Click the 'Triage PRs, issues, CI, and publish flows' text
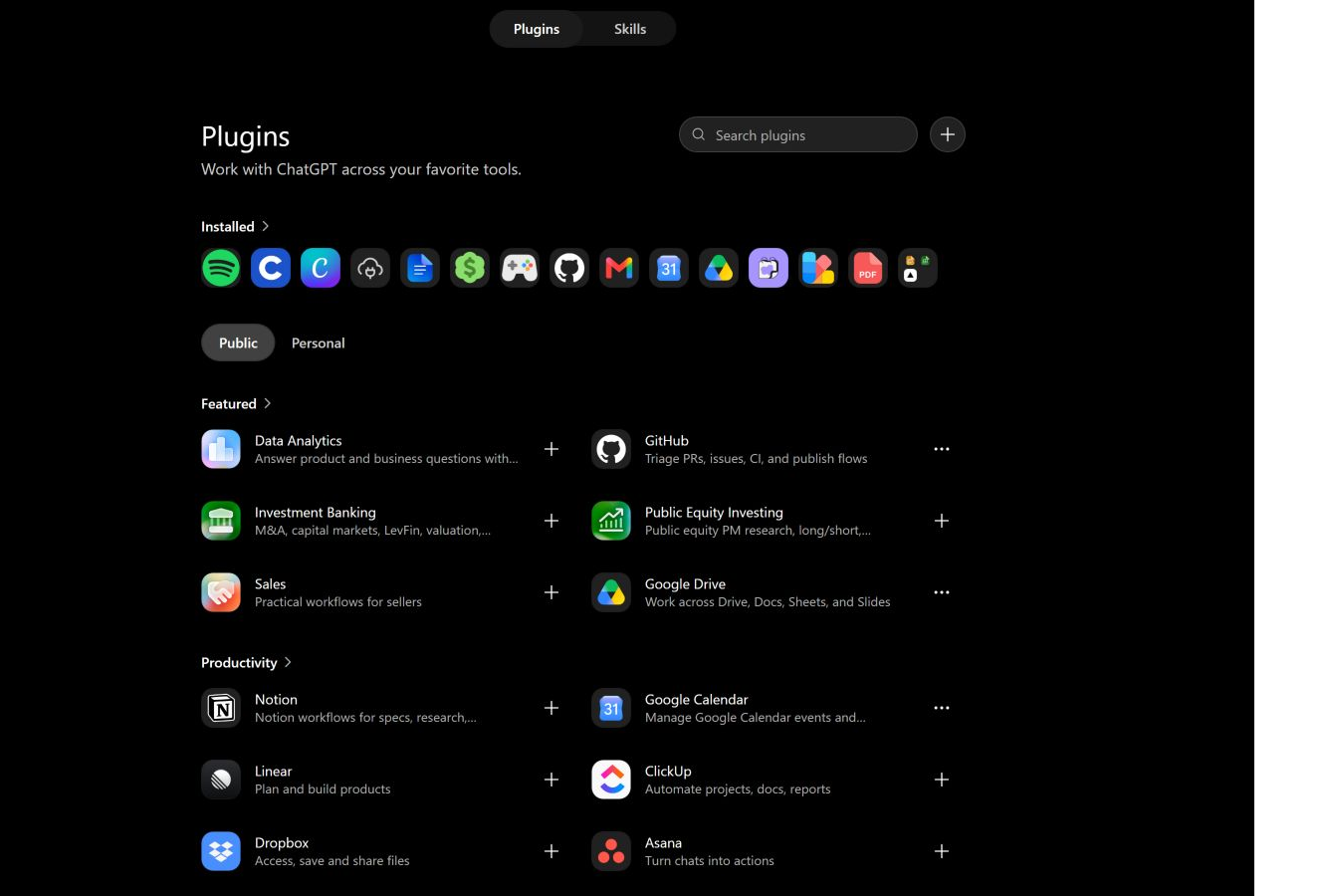Screen dimensions: 1324x896 point(756,459)
